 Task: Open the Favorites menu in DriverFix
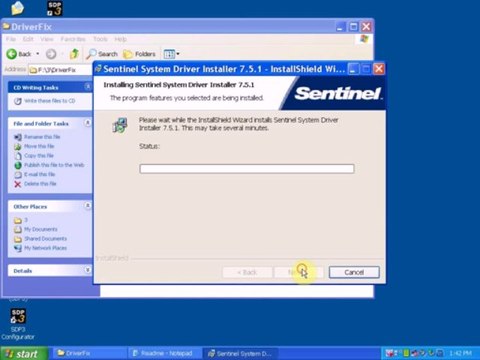[73, 39]
